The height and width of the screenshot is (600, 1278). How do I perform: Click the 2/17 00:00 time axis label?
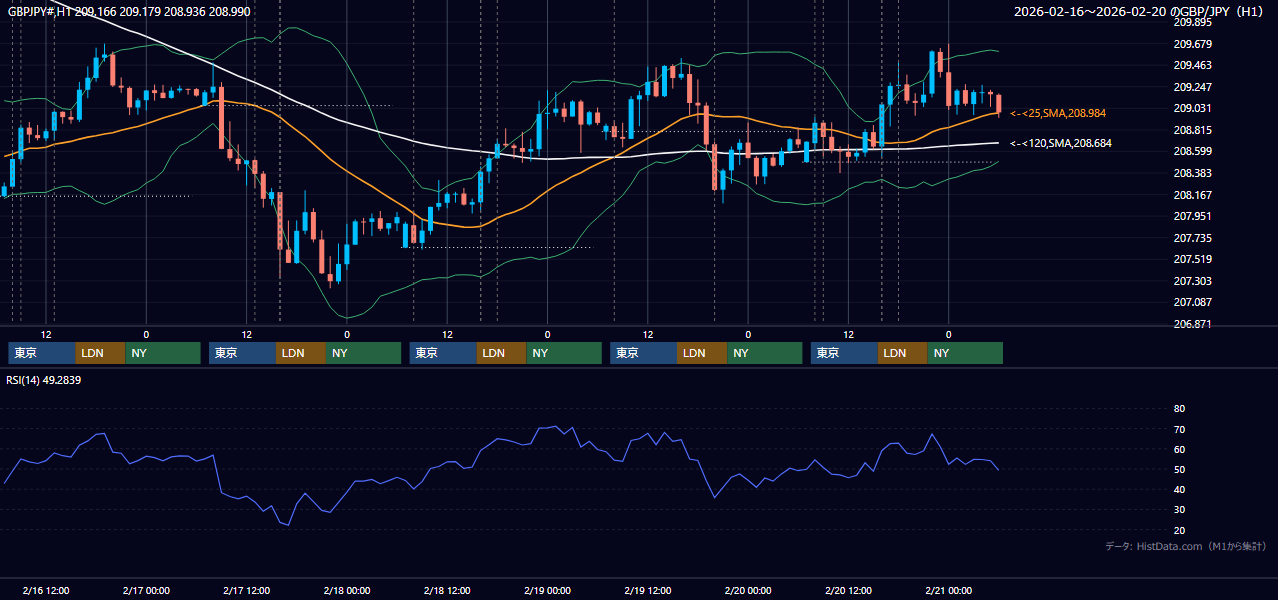pyautogui.click(x=146, y=591)
